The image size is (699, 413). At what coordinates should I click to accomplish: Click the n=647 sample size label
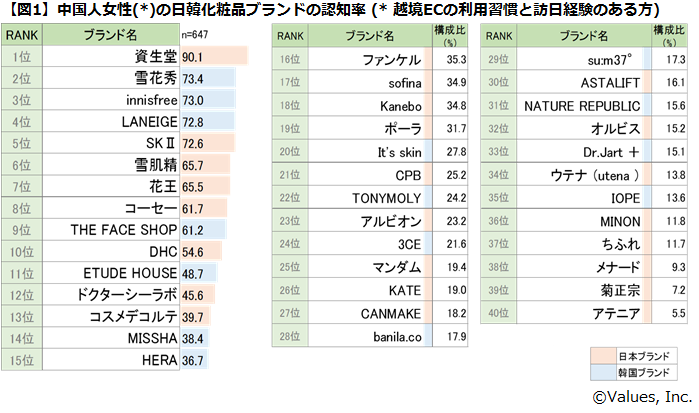click(194, 36)
